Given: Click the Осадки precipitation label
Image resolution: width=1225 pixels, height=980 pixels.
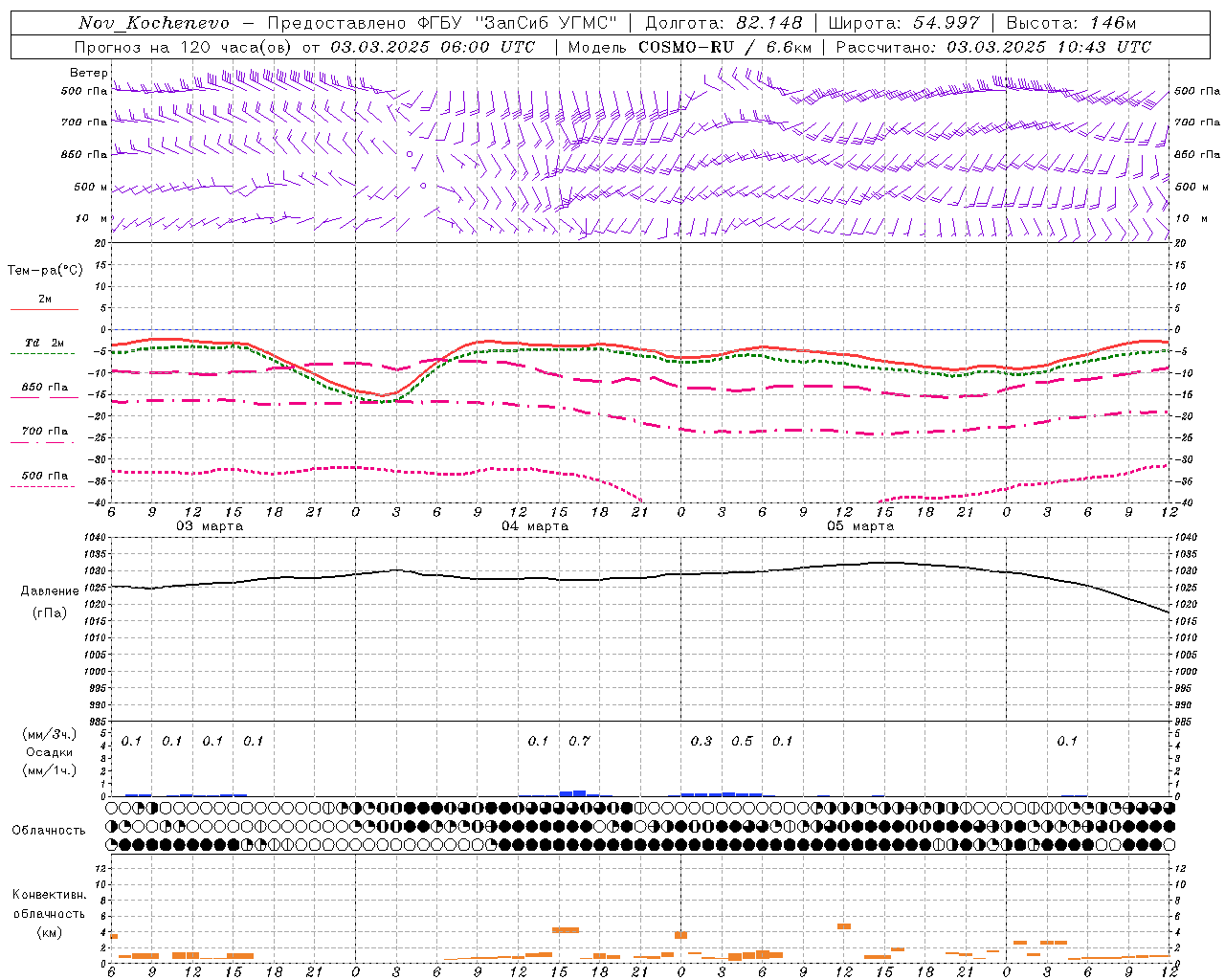Looking at the screenshot, I should [x=50, y=752].
